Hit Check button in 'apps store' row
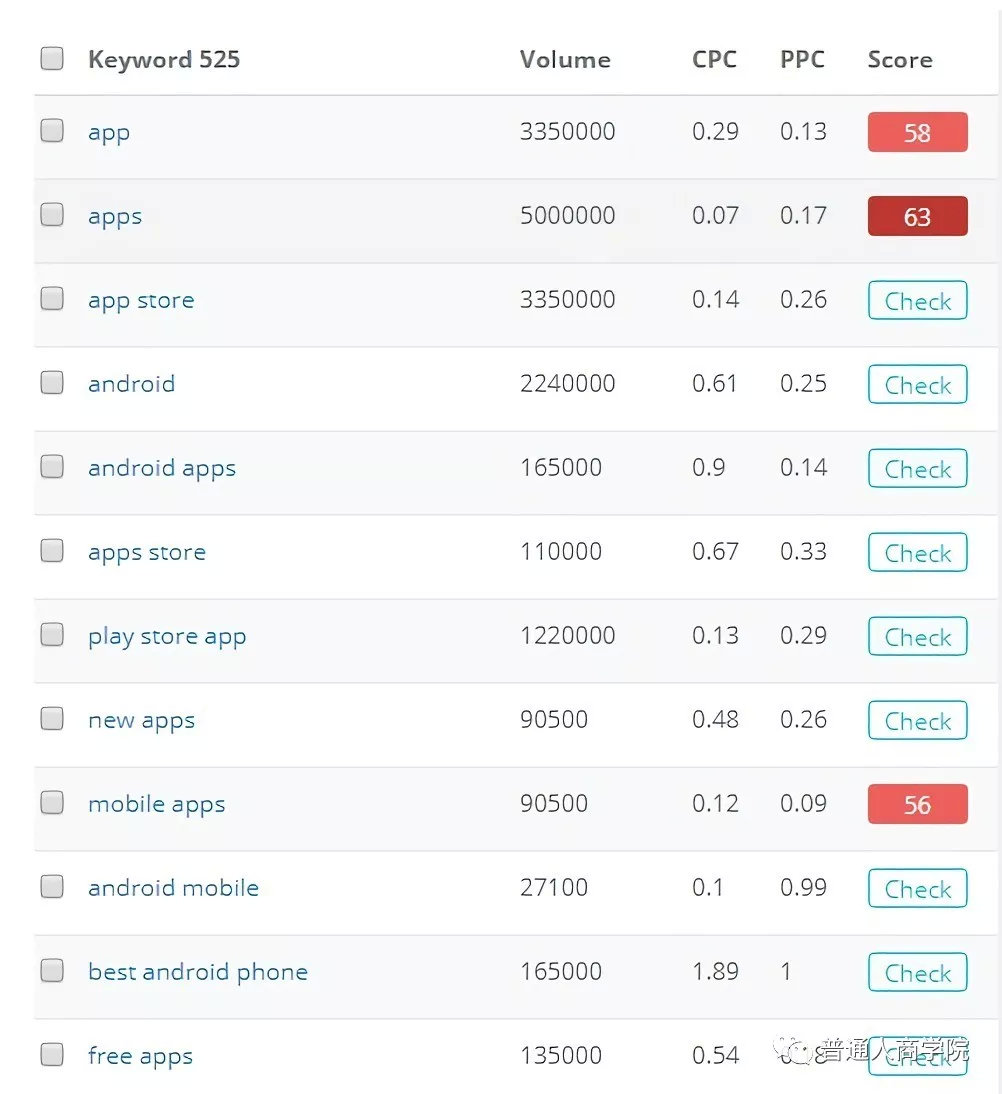 pos(917,553)
